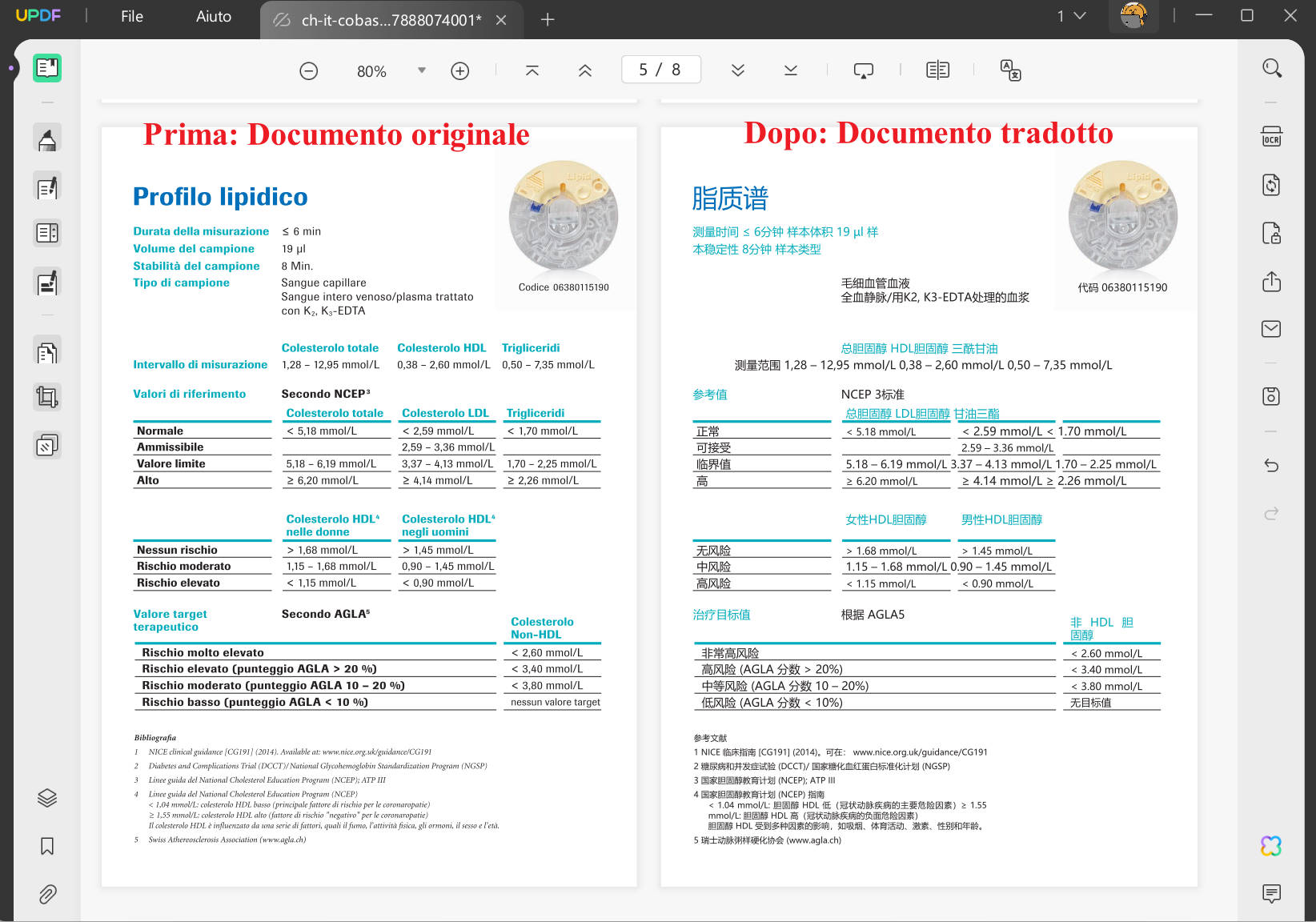Viewport: 1316px width, 922px height.
Task: Expand the left sidebar handle dot
Action: 11,68
